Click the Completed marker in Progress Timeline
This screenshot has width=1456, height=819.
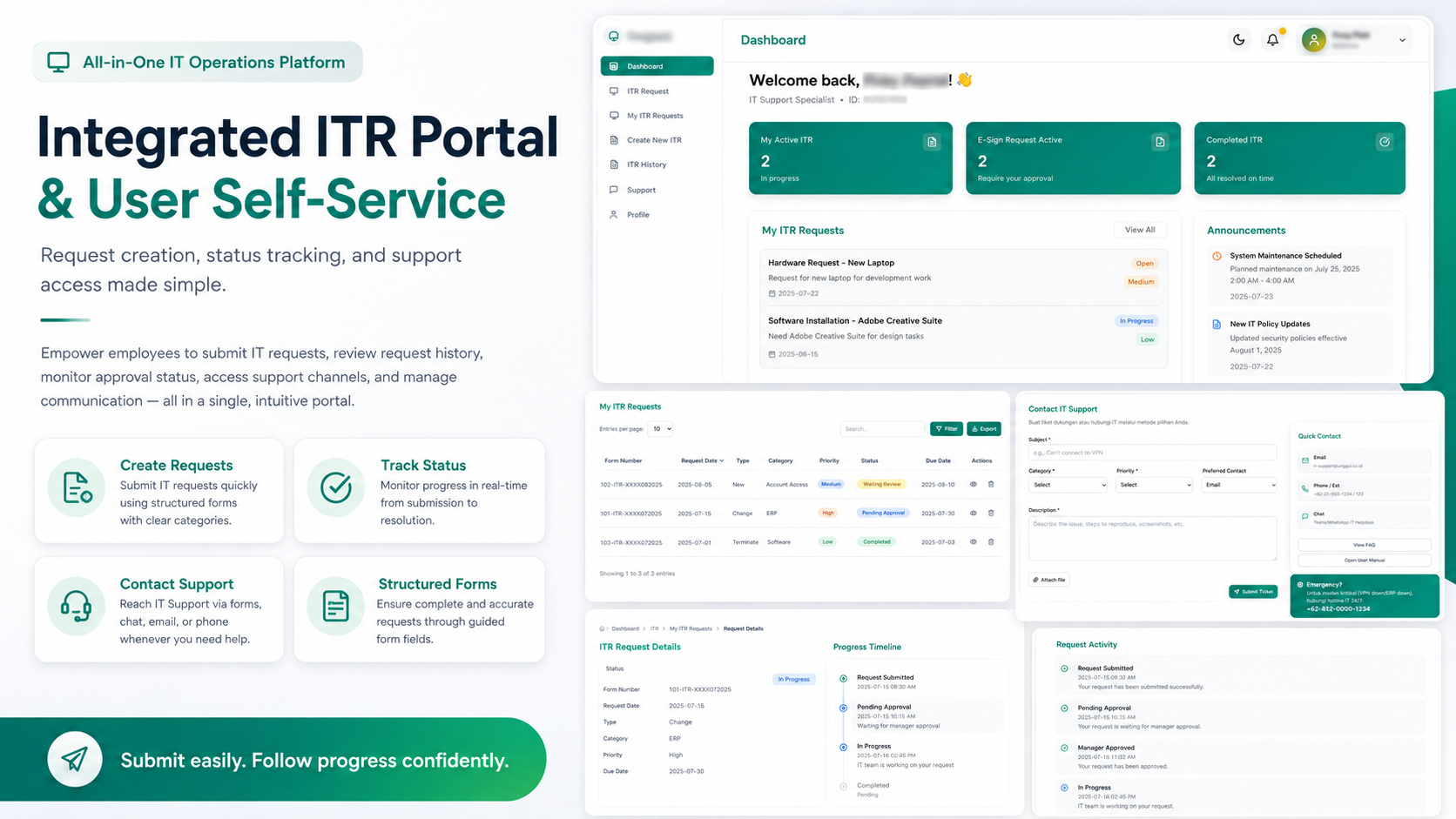coord(843,786)
